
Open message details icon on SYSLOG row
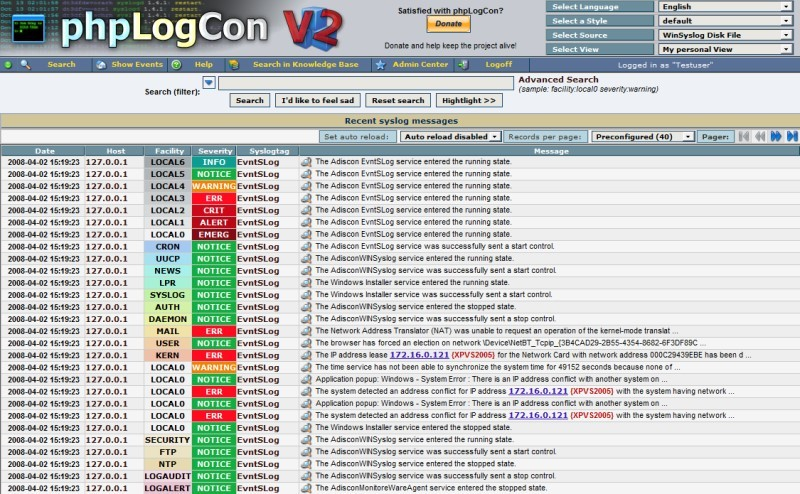(x=306, y=295)
